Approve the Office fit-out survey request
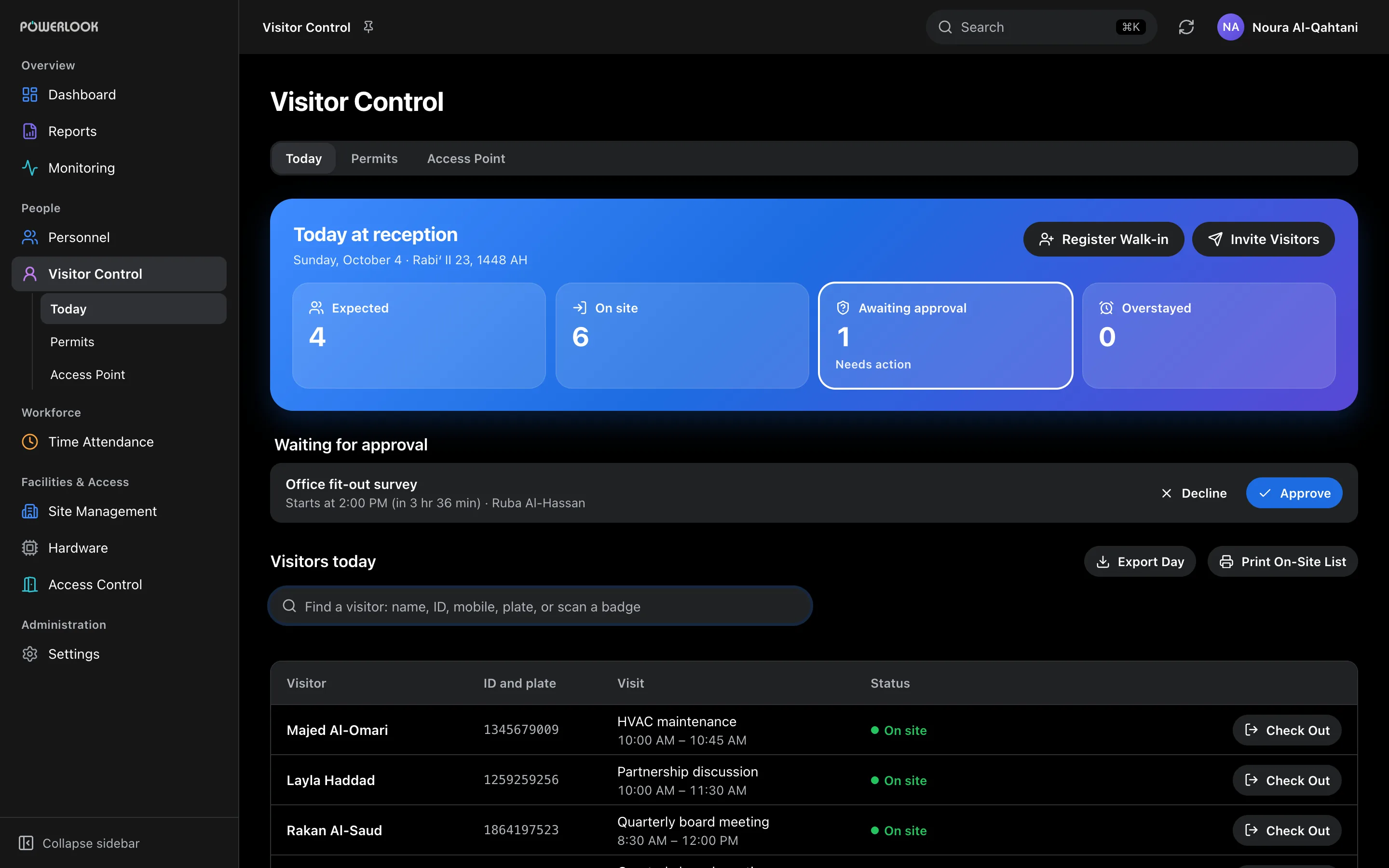The height and width of the screenshot is (868, 1389). 1294,493
